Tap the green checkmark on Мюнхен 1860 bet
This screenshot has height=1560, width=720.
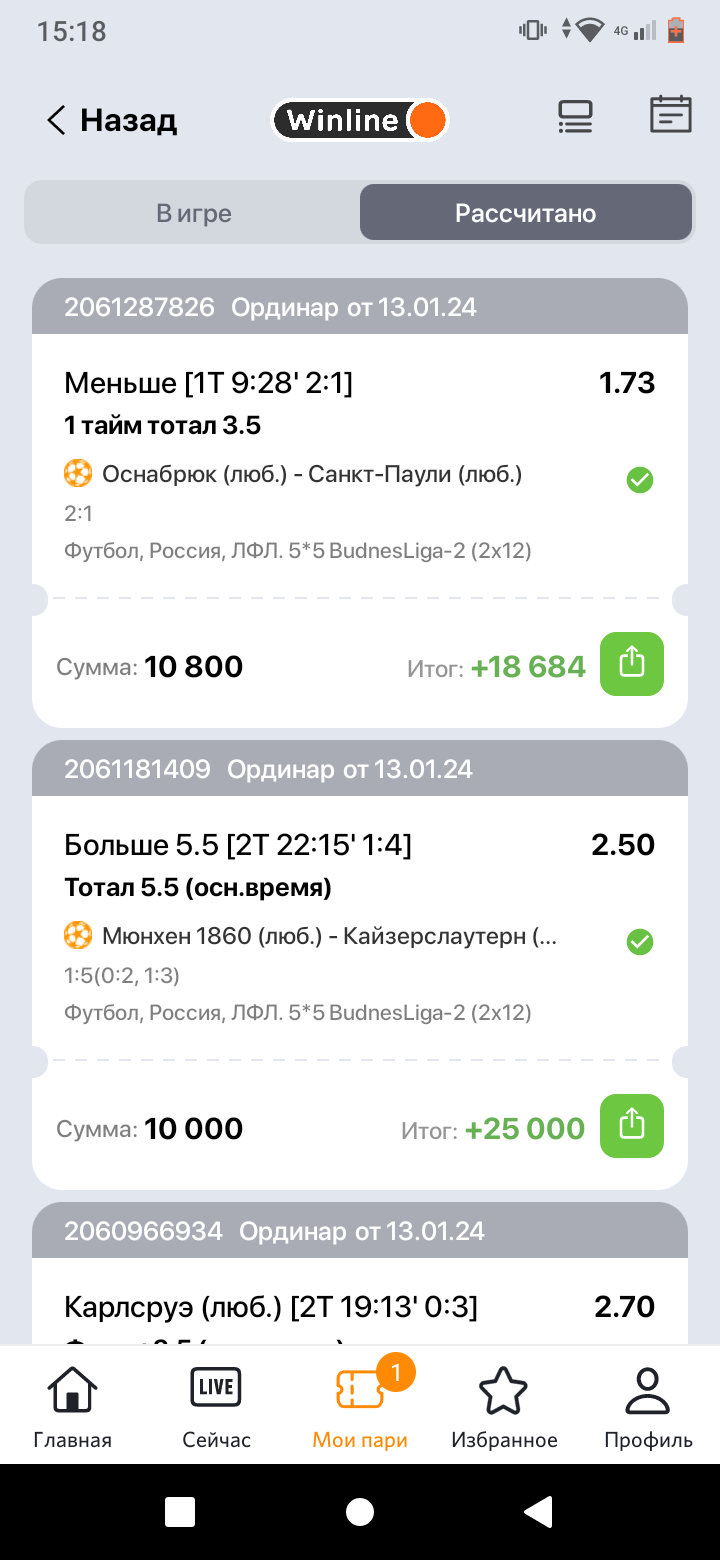640,942
